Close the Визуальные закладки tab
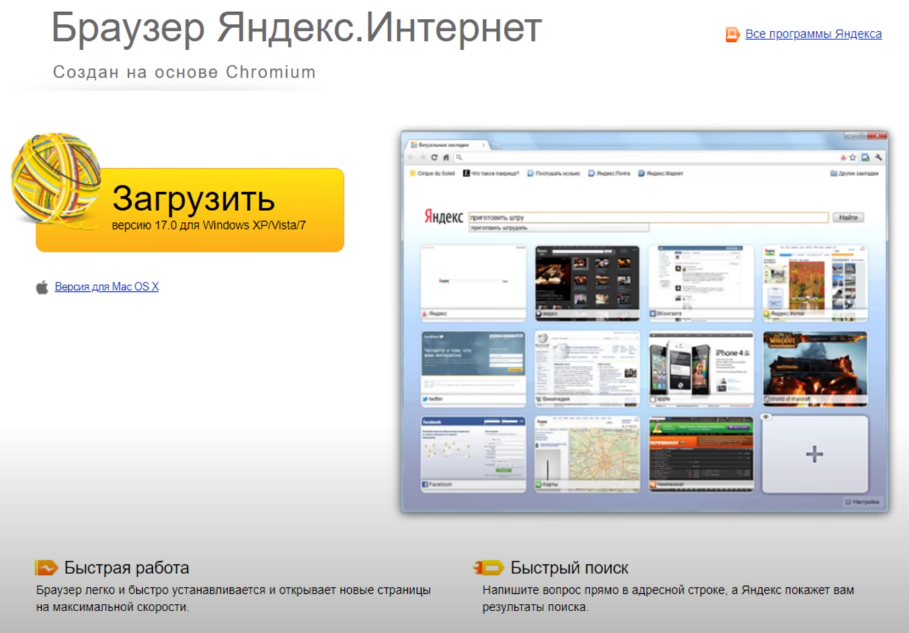This screenshot has width=909, height=633. pyautogui.click(x=484, y=145)
